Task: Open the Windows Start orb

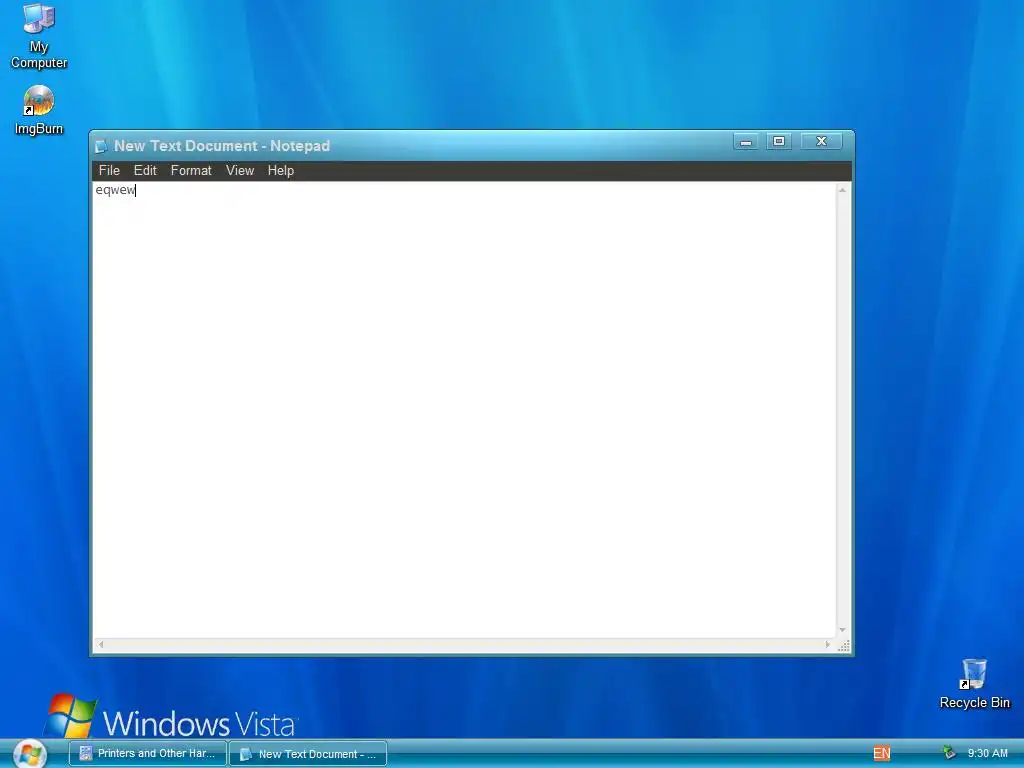Action: coord(30,754)
